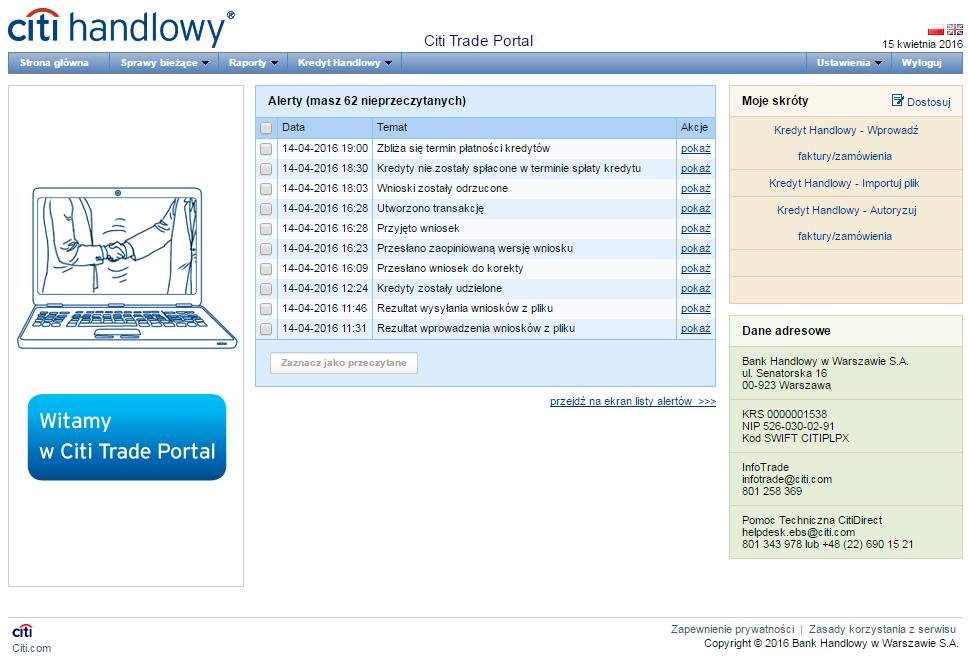
Task: Check the alert 'Przesłano zaopiniowaną wersję wniosku'
Action: pyautogui.click(x=266, y=249)
